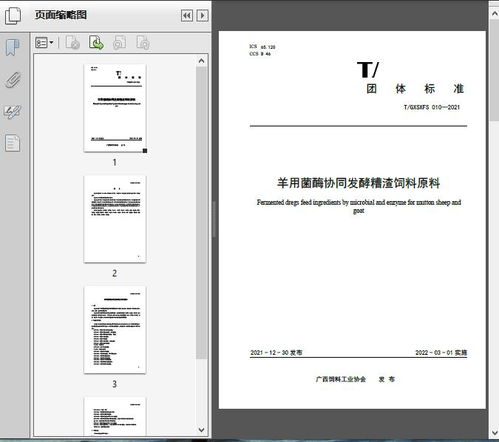Screen dimensions: 499x442
Task: Click the 页面缩略图 panel title
Action: point(61,15)
